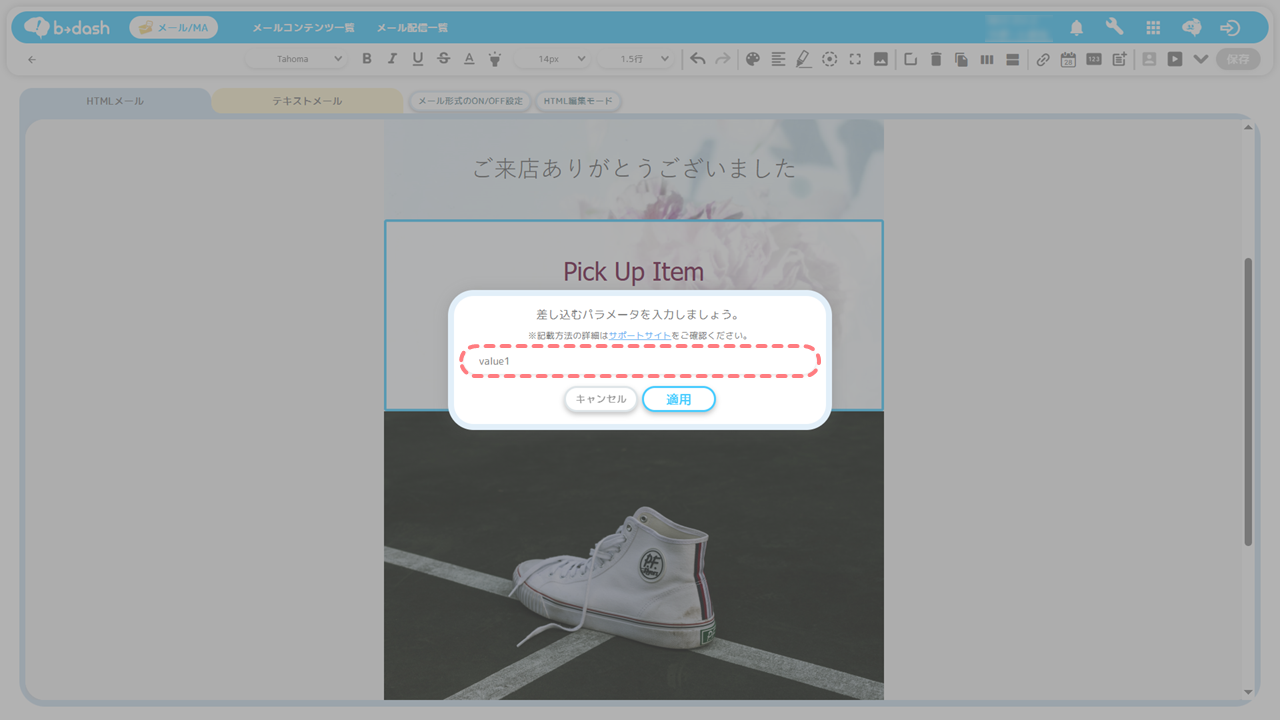The height and width of the screenshot is (720, 1280).
Task: Go back with the left arrow
Action: coord(31,60)
